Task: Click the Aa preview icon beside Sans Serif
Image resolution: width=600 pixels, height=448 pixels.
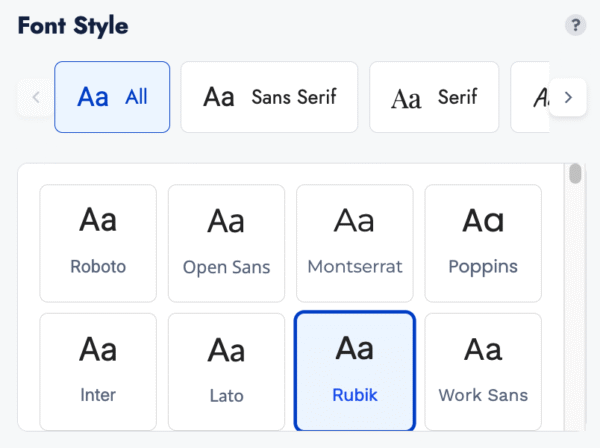Action: coord(219,97)
